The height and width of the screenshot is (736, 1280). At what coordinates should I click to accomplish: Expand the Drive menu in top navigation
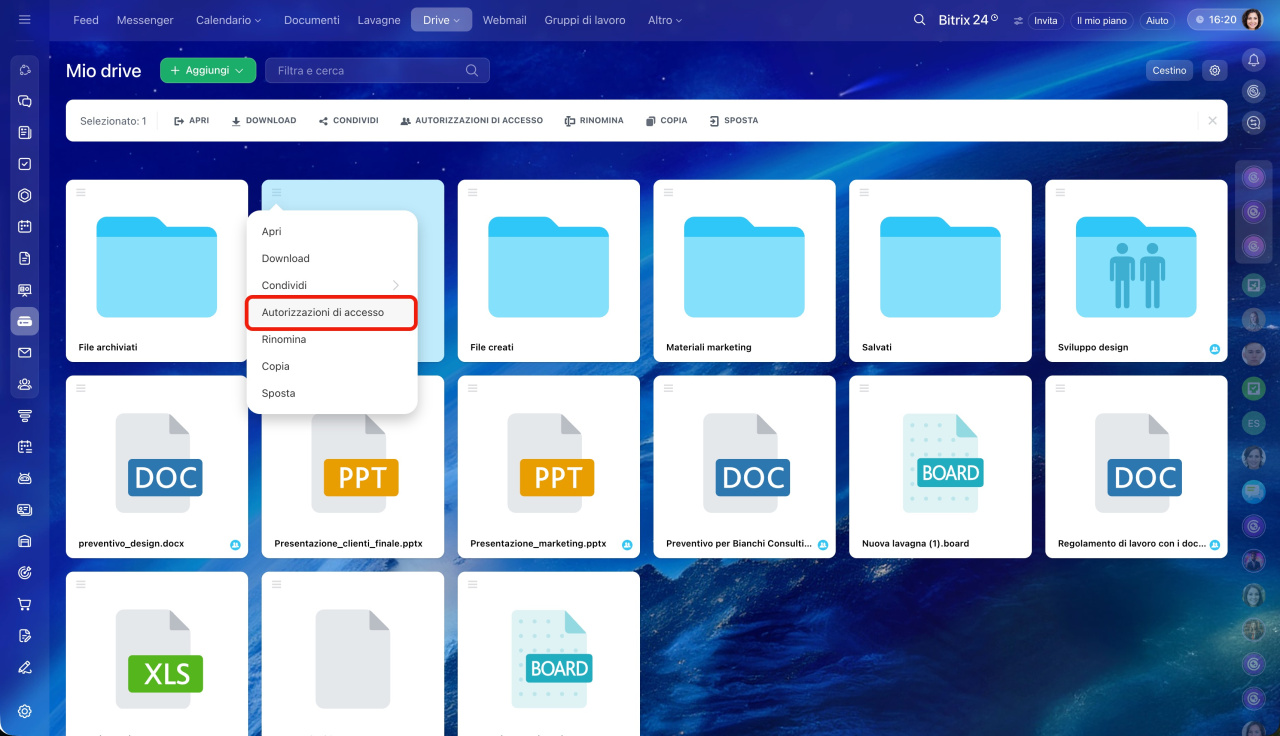441,20
